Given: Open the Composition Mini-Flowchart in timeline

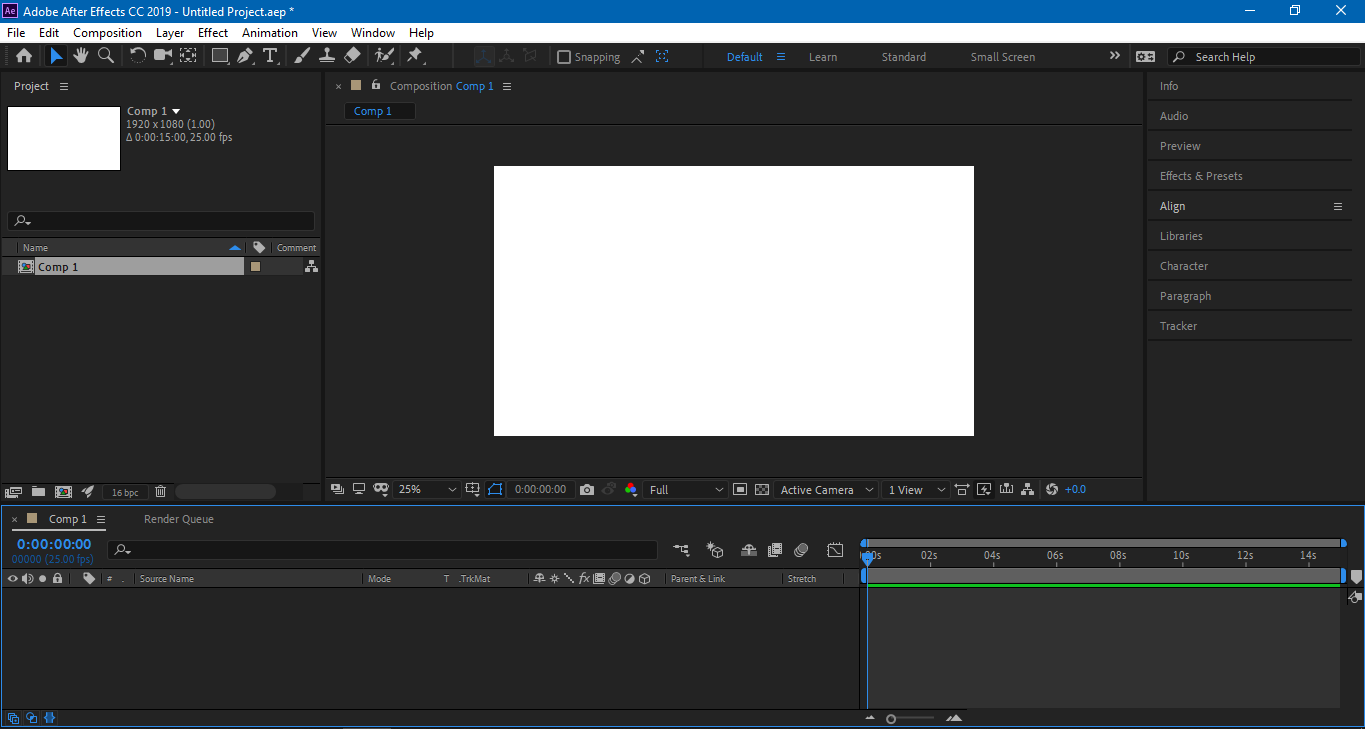Looking at the screenshot, I should pos(681,549).
